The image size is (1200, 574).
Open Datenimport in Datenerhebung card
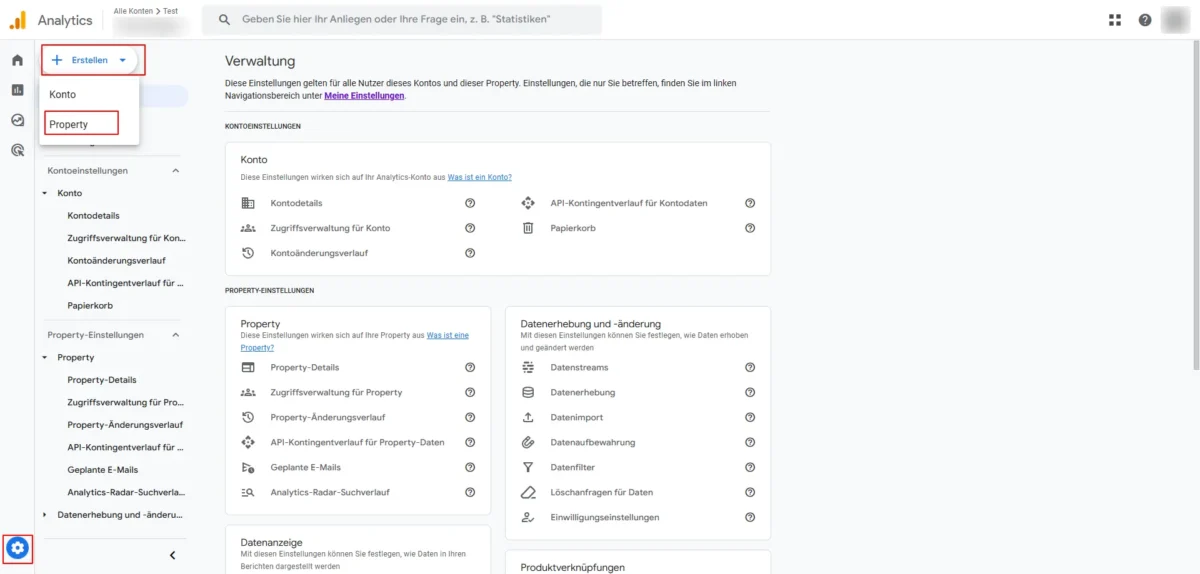577,417
